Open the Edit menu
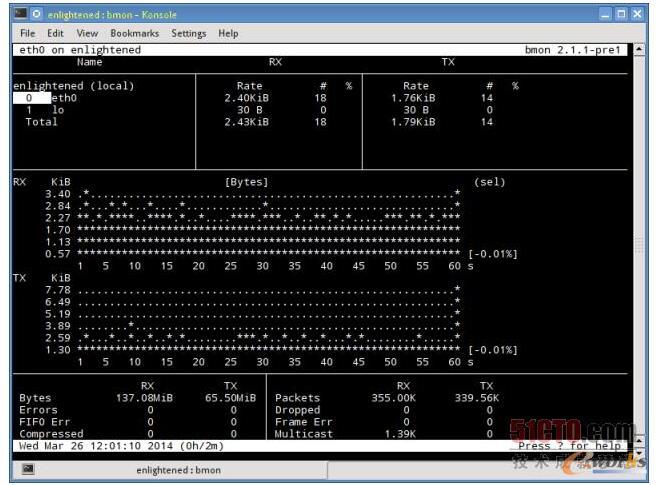 click(x=55, y=33)
